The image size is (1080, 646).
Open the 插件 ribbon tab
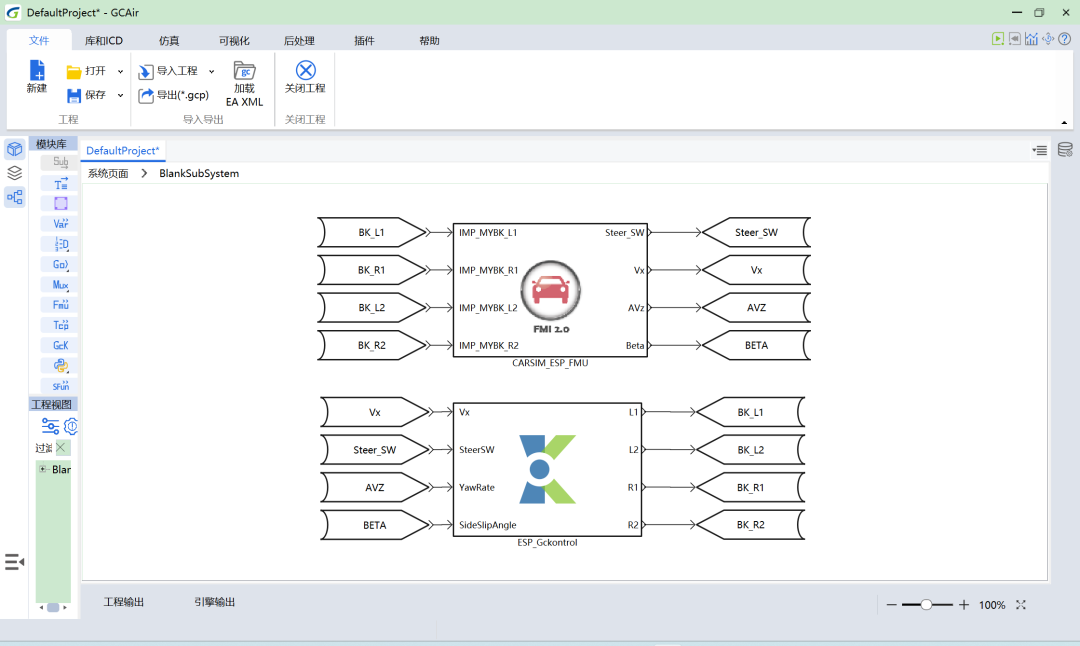pos(364,41)
